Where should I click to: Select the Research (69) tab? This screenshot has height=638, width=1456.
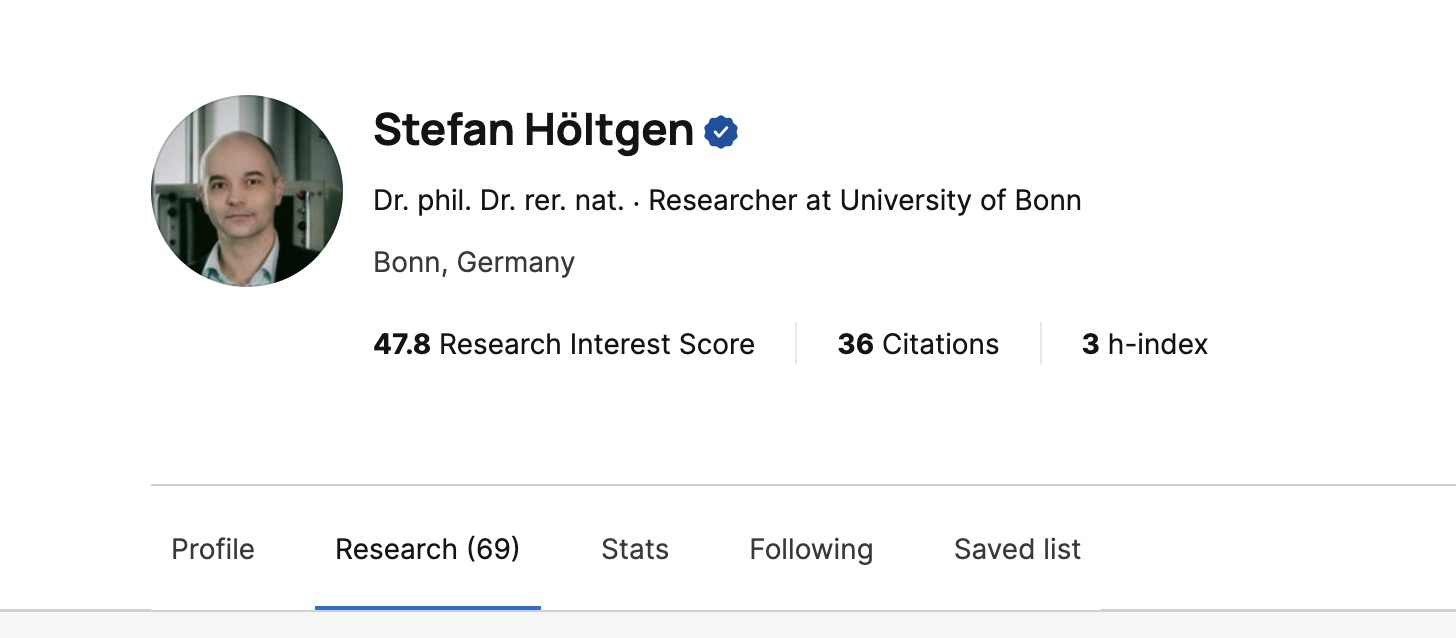click(427, 549)
